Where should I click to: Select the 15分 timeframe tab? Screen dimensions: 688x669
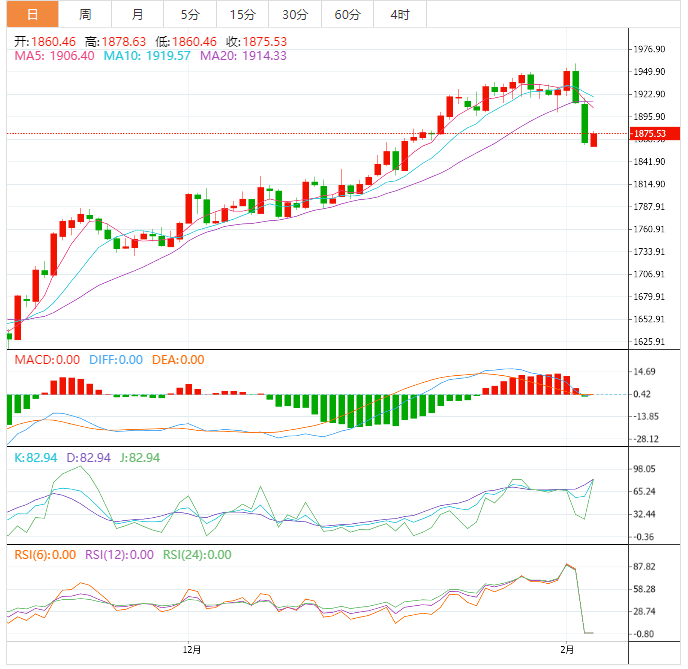242,14
